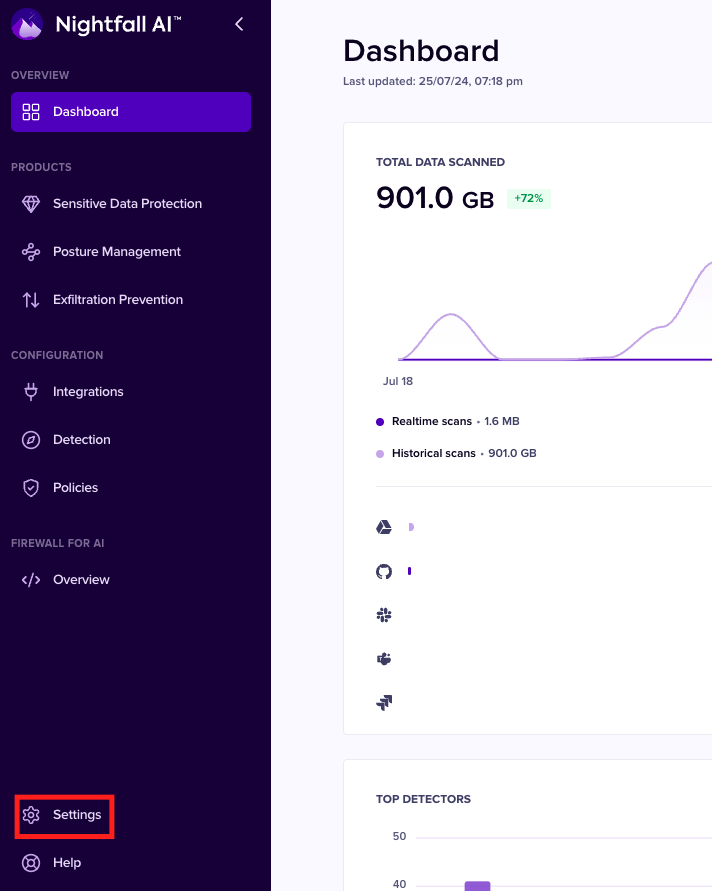The width and height of the screenshot is (712, 891).
Task: Click the Policies shield icon
Action: (x=31, y=488)
